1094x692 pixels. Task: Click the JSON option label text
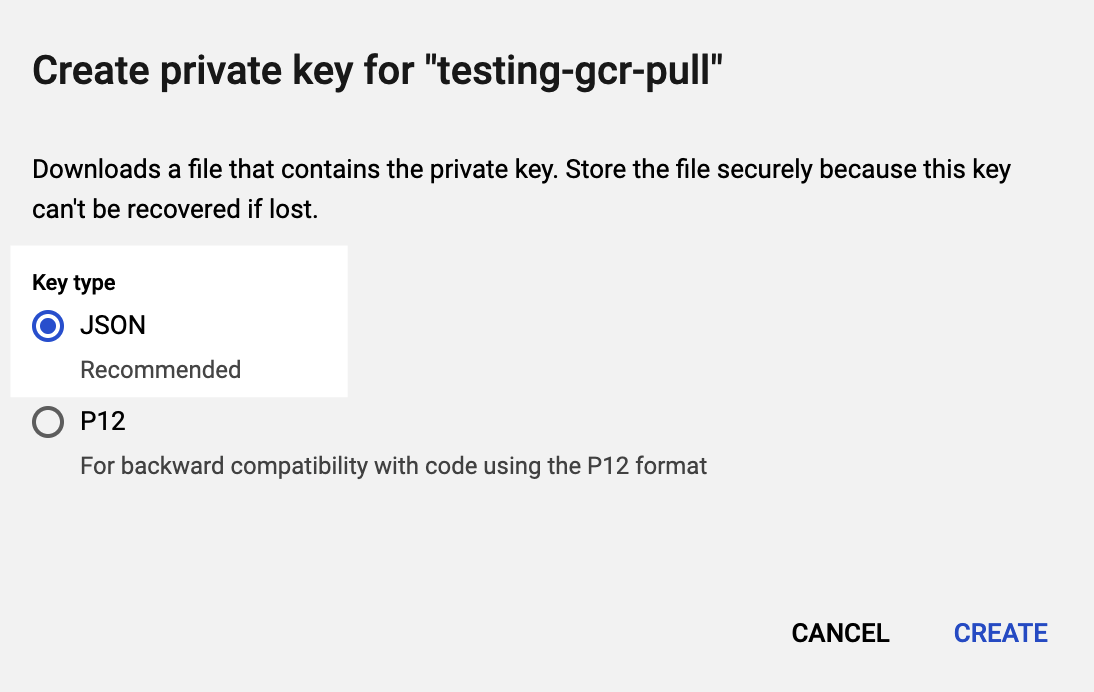113,326
